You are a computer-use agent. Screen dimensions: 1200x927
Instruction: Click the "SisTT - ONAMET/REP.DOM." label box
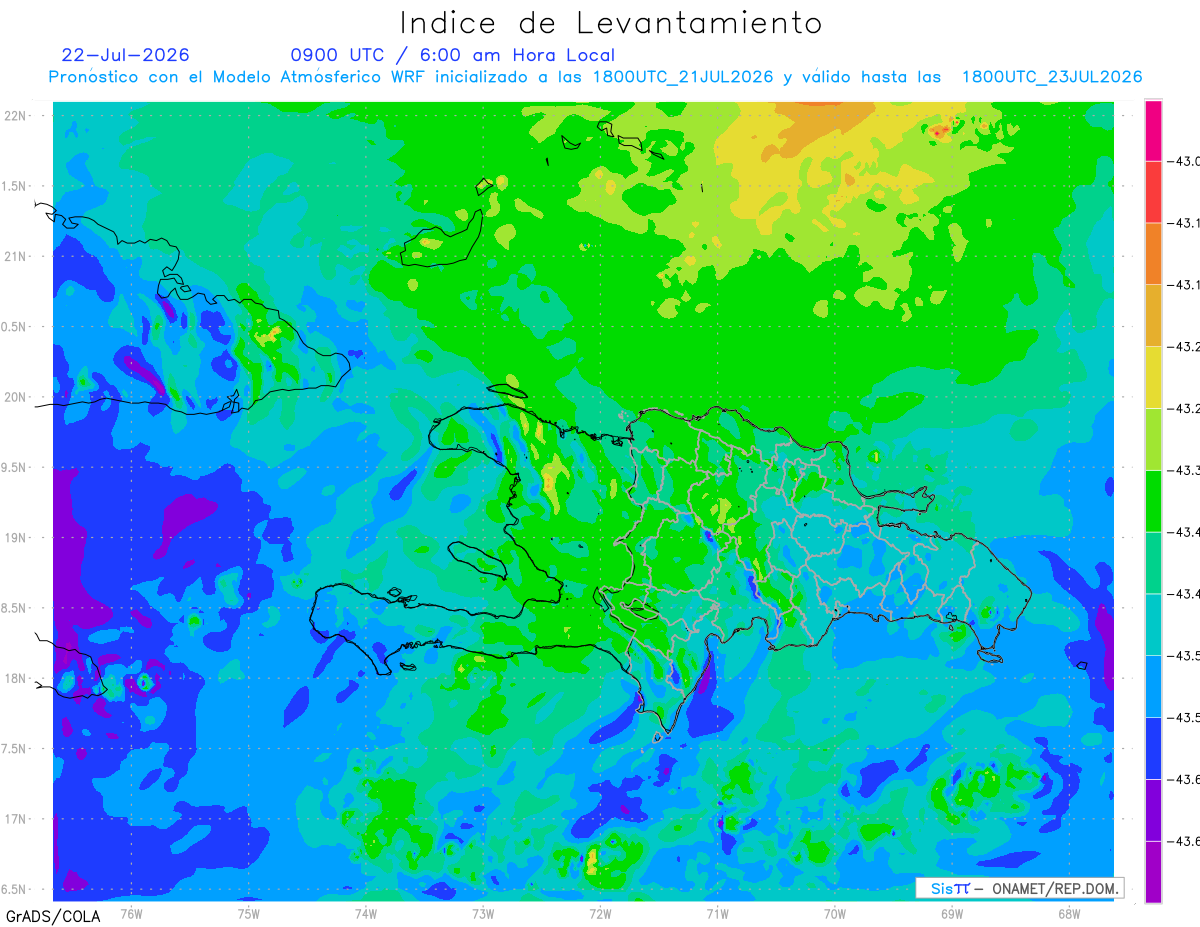(1020, 888)
